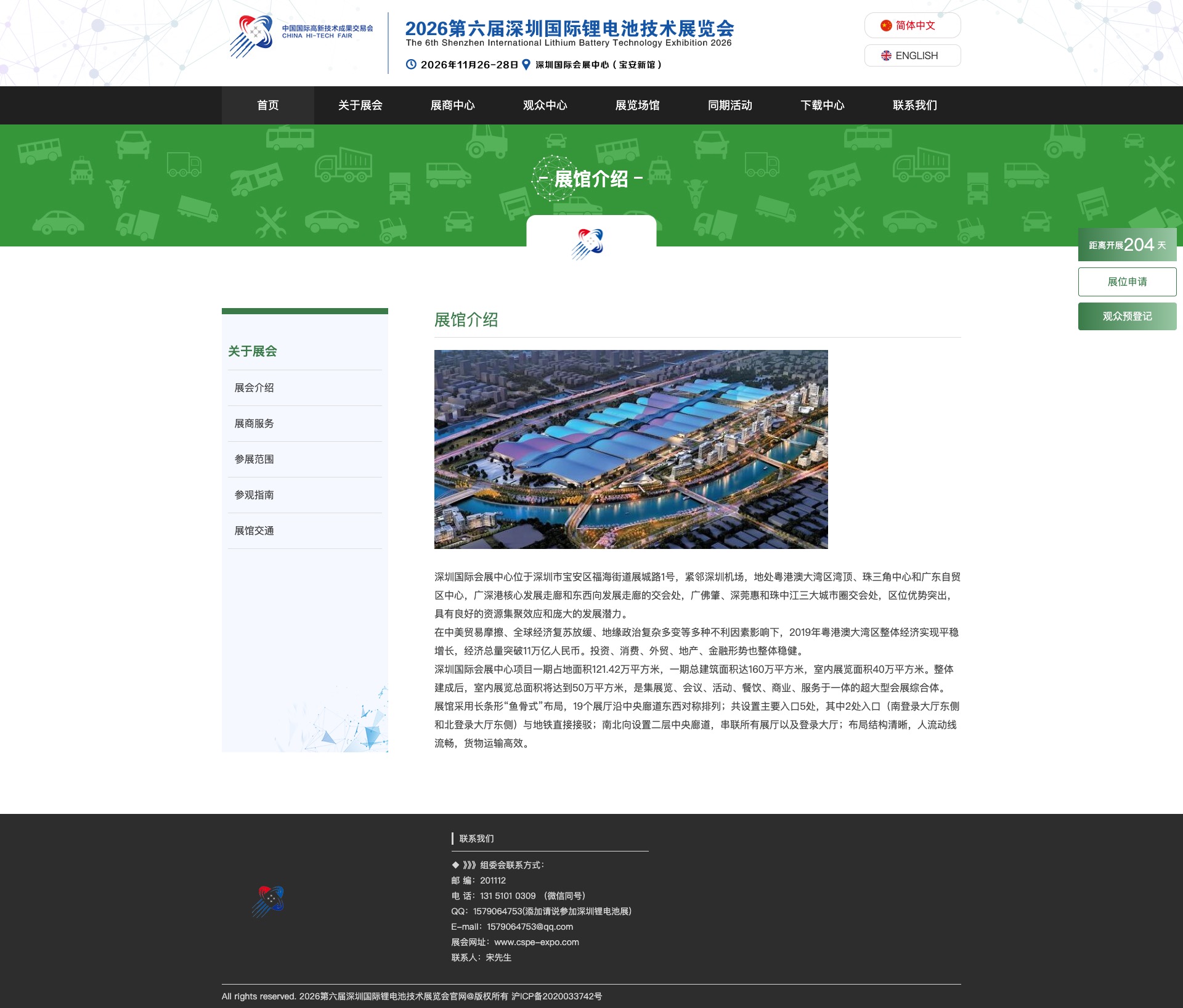This screenshot has width=1183, height=1008.
Task: Select 下载中心 from the navigation bar
Action: (x=823, y=105)
